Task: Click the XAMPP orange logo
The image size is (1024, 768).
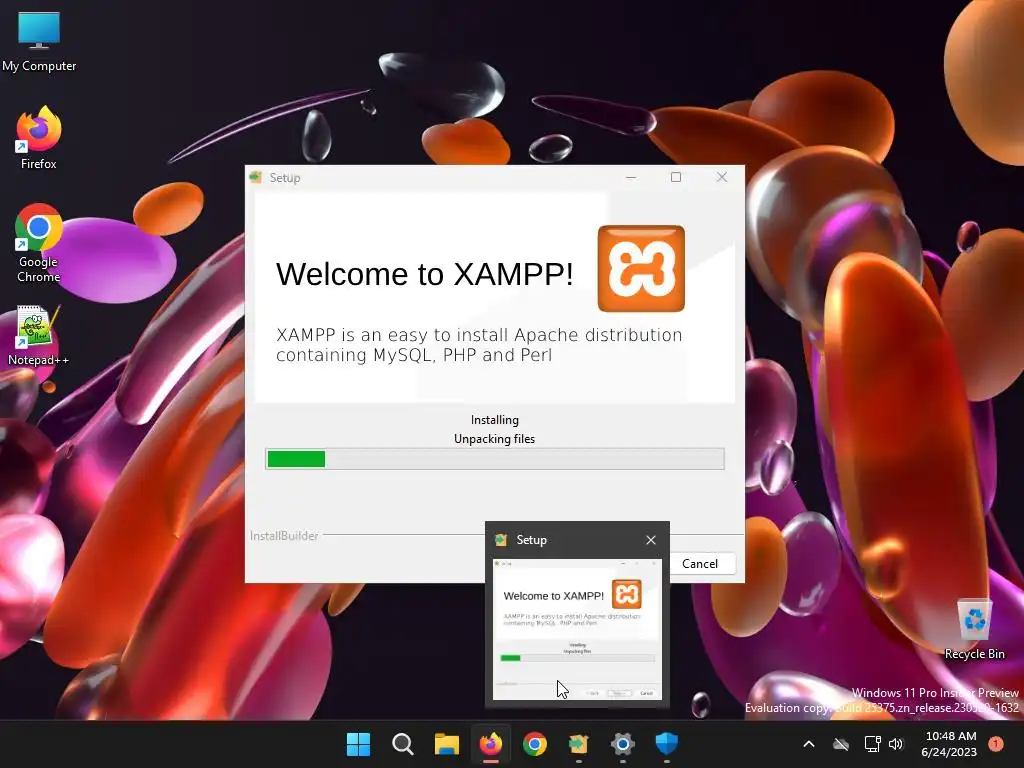Action: [641, 268]
